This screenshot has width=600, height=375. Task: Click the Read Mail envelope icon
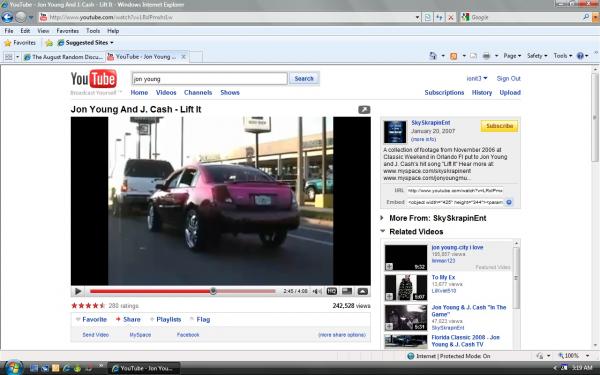[474, 56]
